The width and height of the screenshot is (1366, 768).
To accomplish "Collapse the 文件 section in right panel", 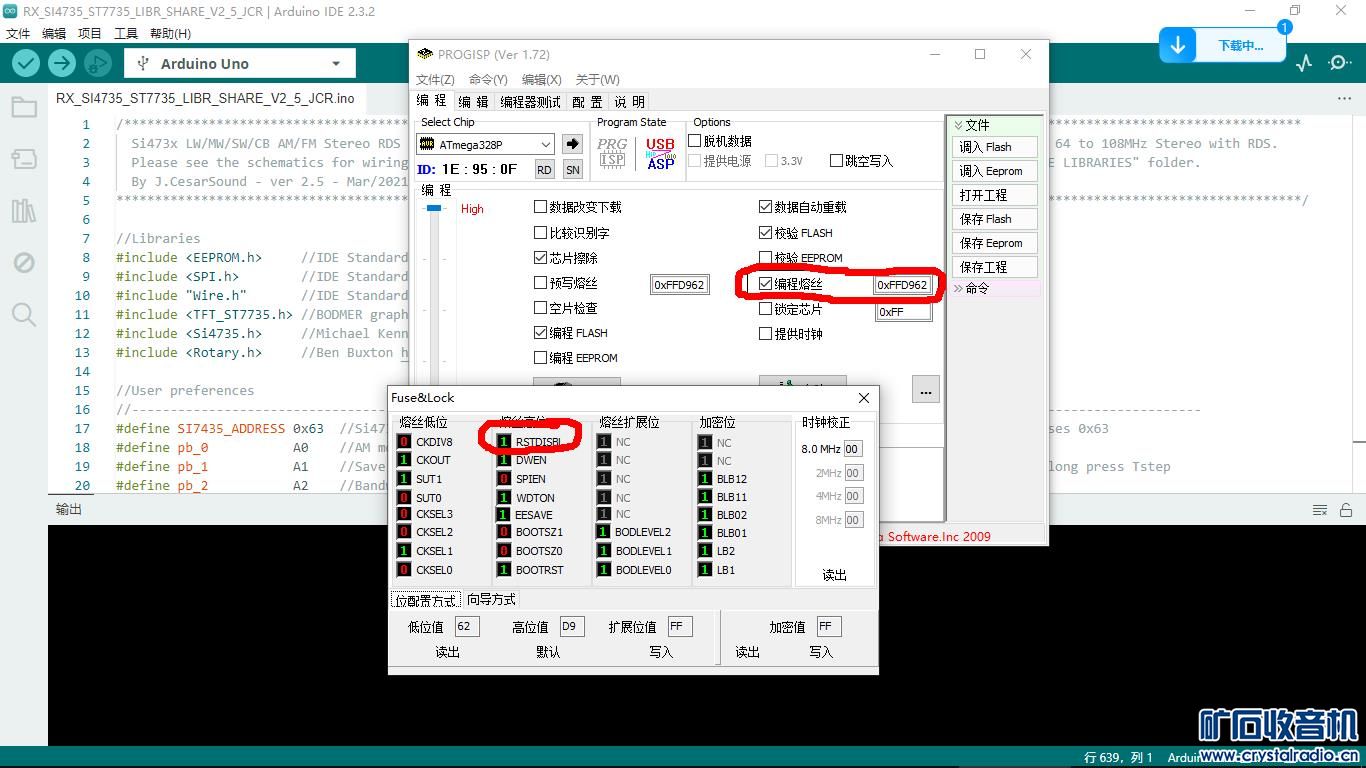I will tap(959, 125).
